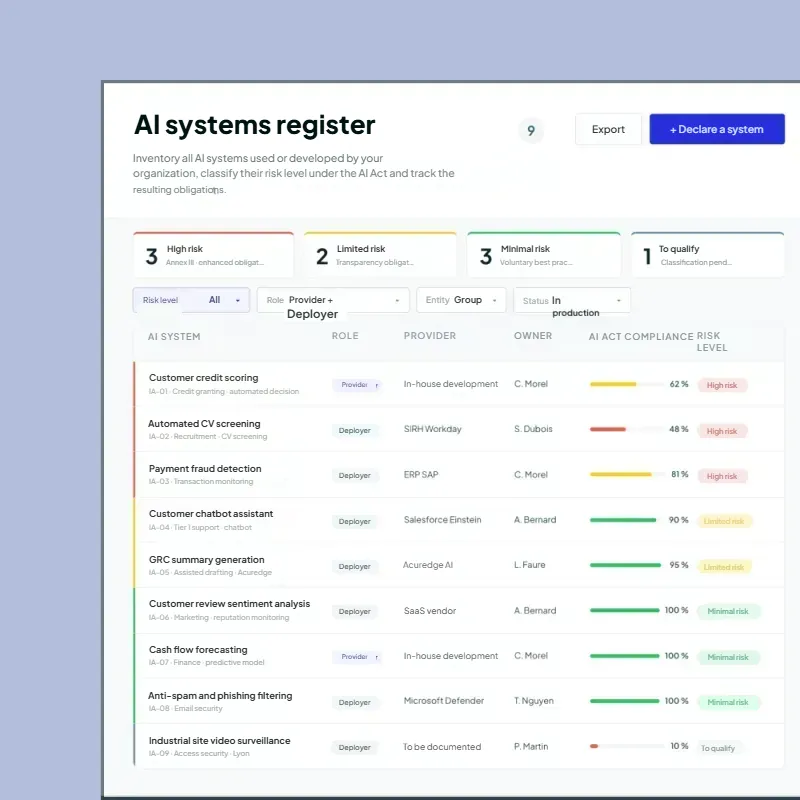Viewport: 800px width, 800px height.
Task: Click the 62 % compliance bar
Action: click(x=626, y=384)
